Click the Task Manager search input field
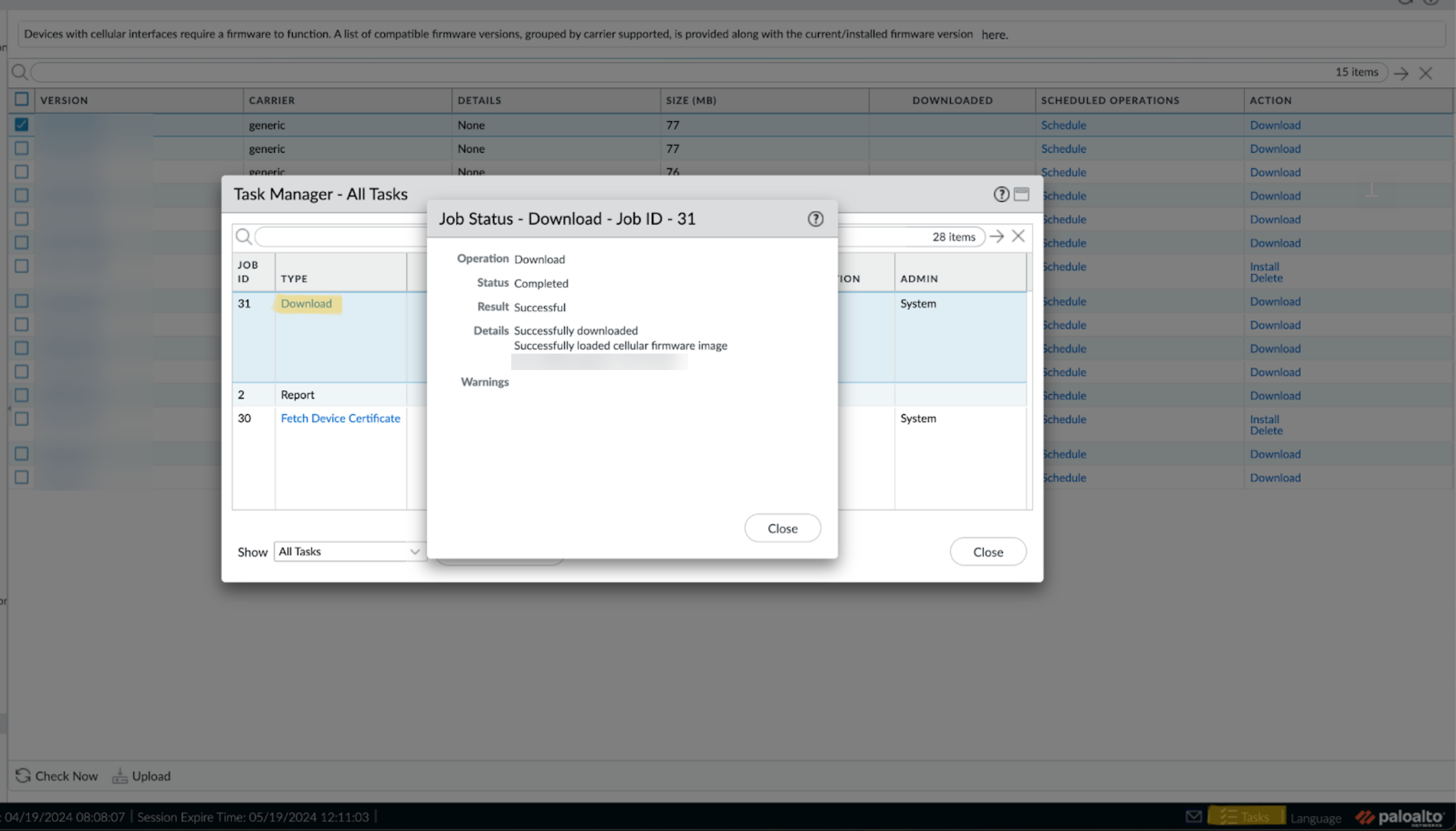The image size is (1456, 831). (341, 237)
